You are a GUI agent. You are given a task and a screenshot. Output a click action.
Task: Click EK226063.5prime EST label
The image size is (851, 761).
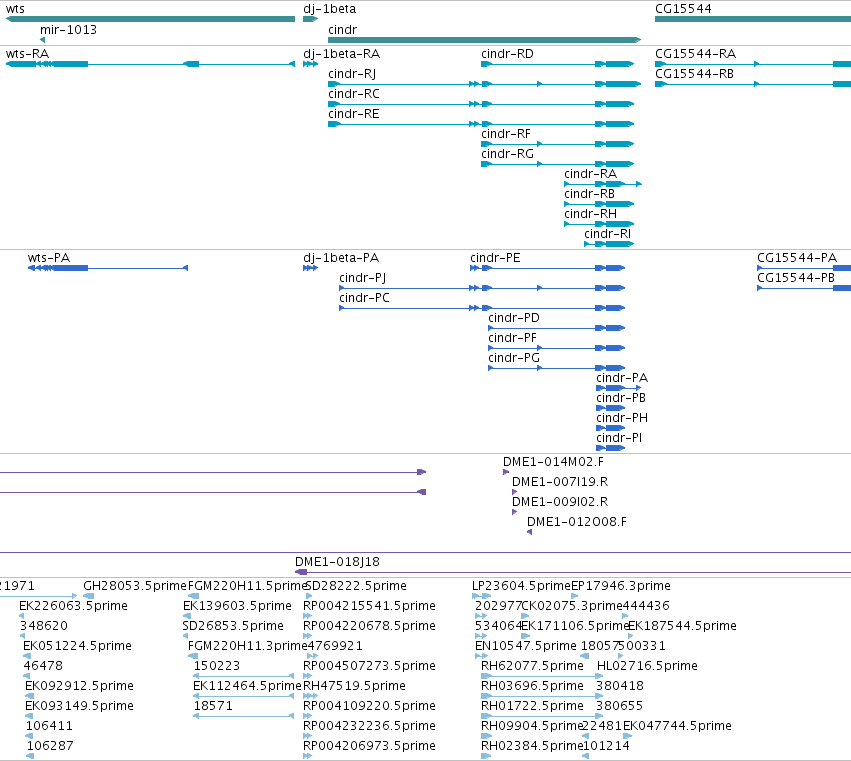click(x=73, y=606)
